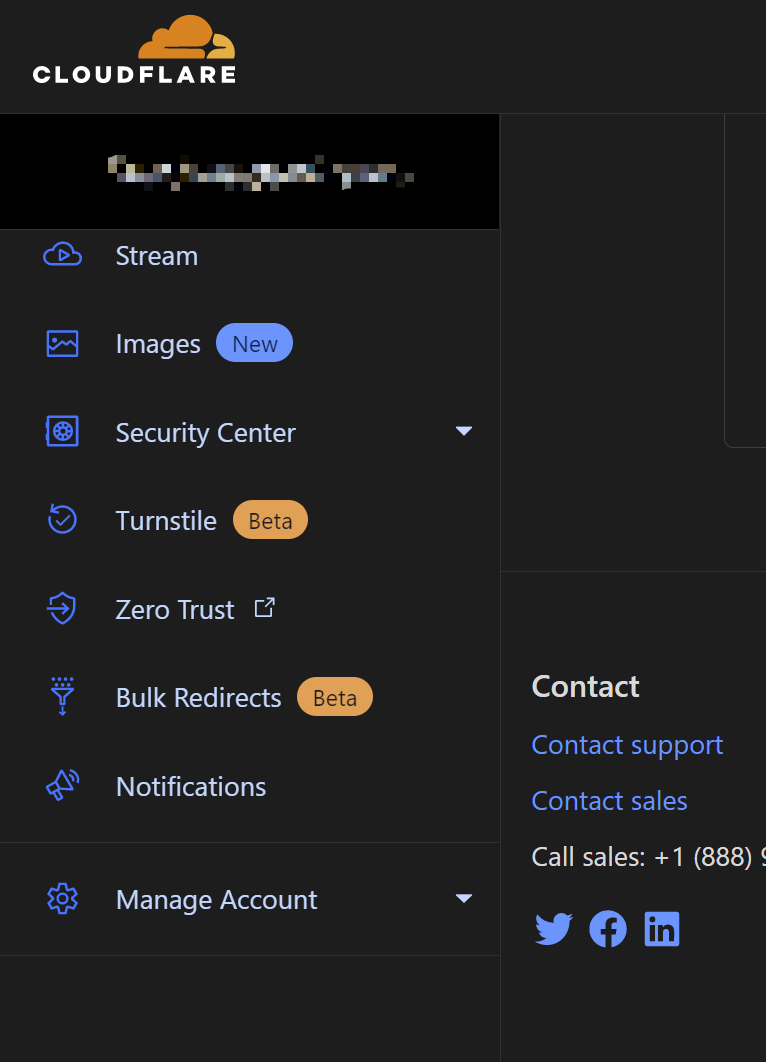Click the Stream cloud play icon
This screenshot has height=1062, width=766.
tap(62, 255)
